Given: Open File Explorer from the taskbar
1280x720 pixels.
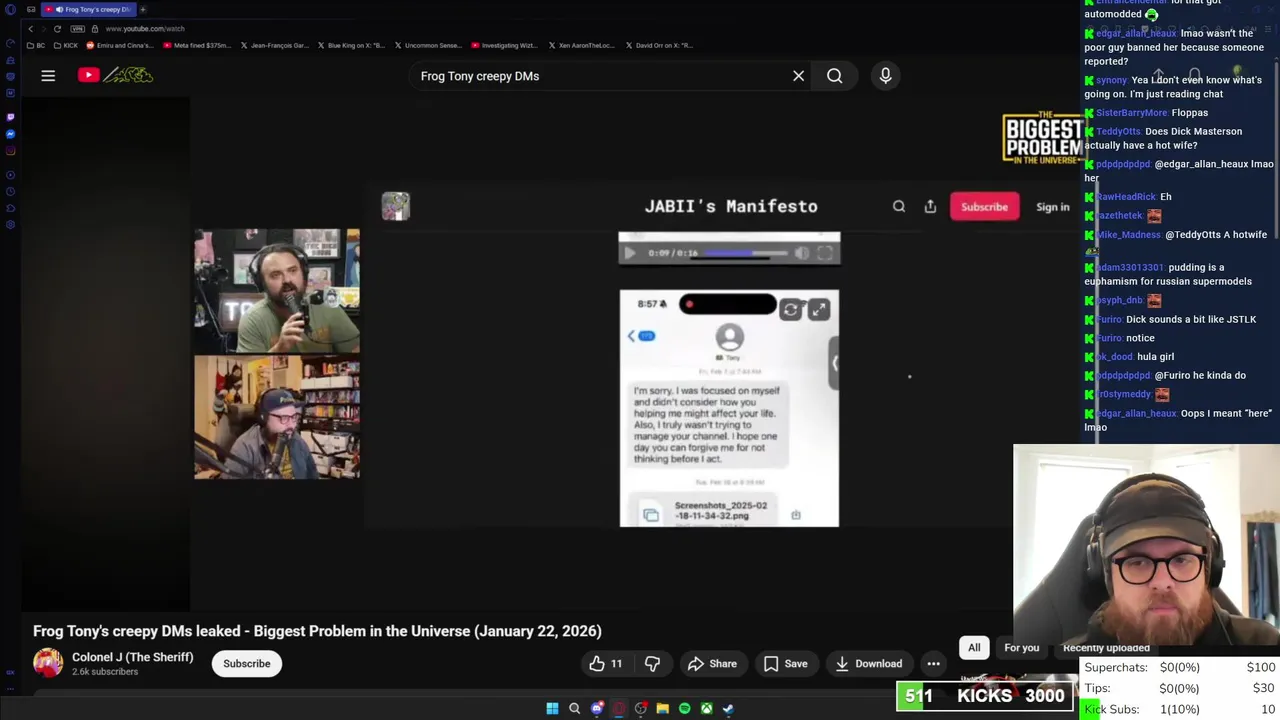Looking at the screenshot, I should click(662, 709).
